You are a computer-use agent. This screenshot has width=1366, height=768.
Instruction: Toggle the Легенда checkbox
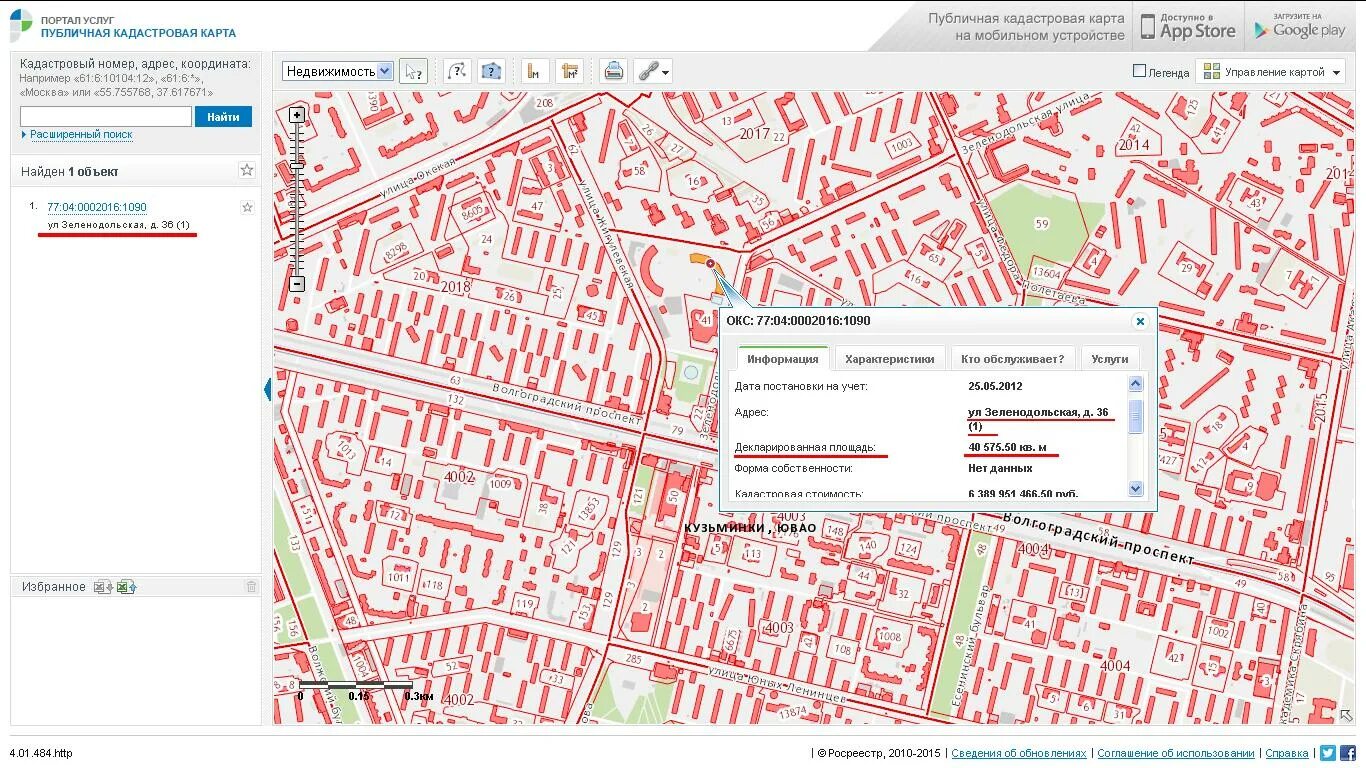click(1139, 71)
